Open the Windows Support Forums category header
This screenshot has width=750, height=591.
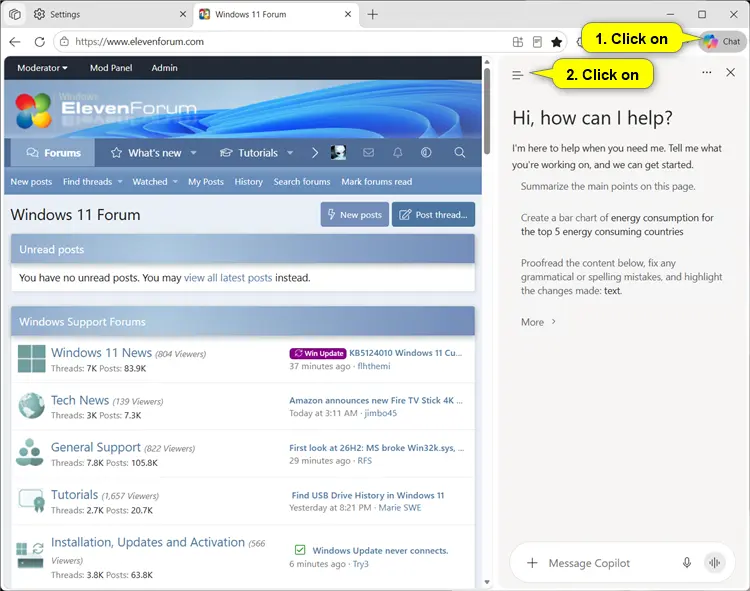pos(82,322)
